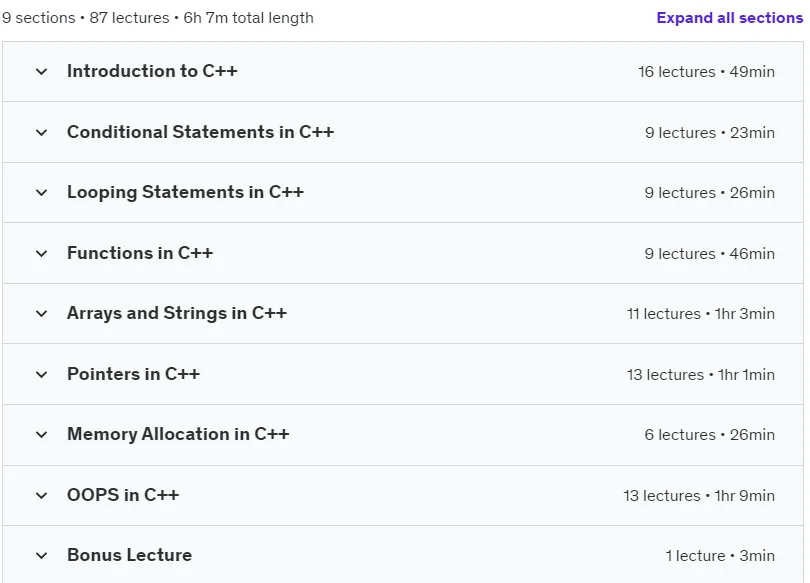Open the OOPS in C++ title
Image resolution: width=810 pixels, height=583 pixels.
pos(123,495)
